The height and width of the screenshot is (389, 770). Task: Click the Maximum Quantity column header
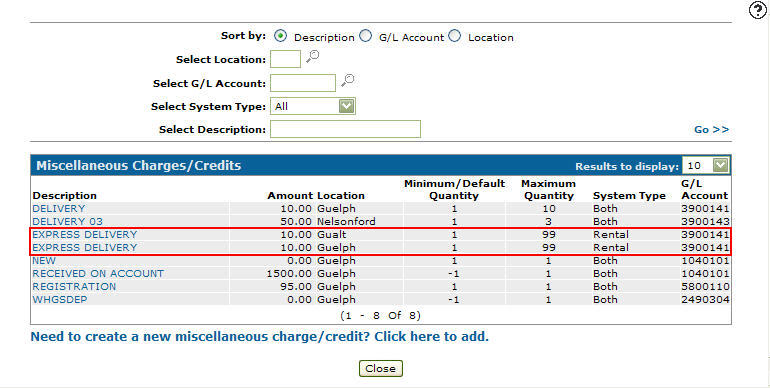tap(549, 190)
